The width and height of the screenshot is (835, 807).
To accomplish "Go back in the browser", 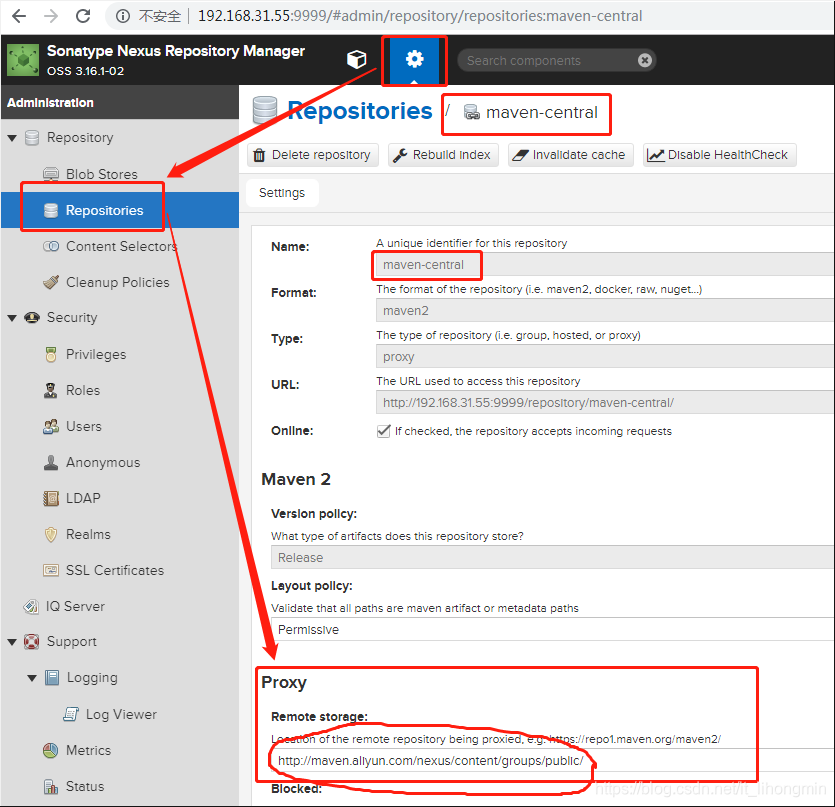I will point(19,16).
